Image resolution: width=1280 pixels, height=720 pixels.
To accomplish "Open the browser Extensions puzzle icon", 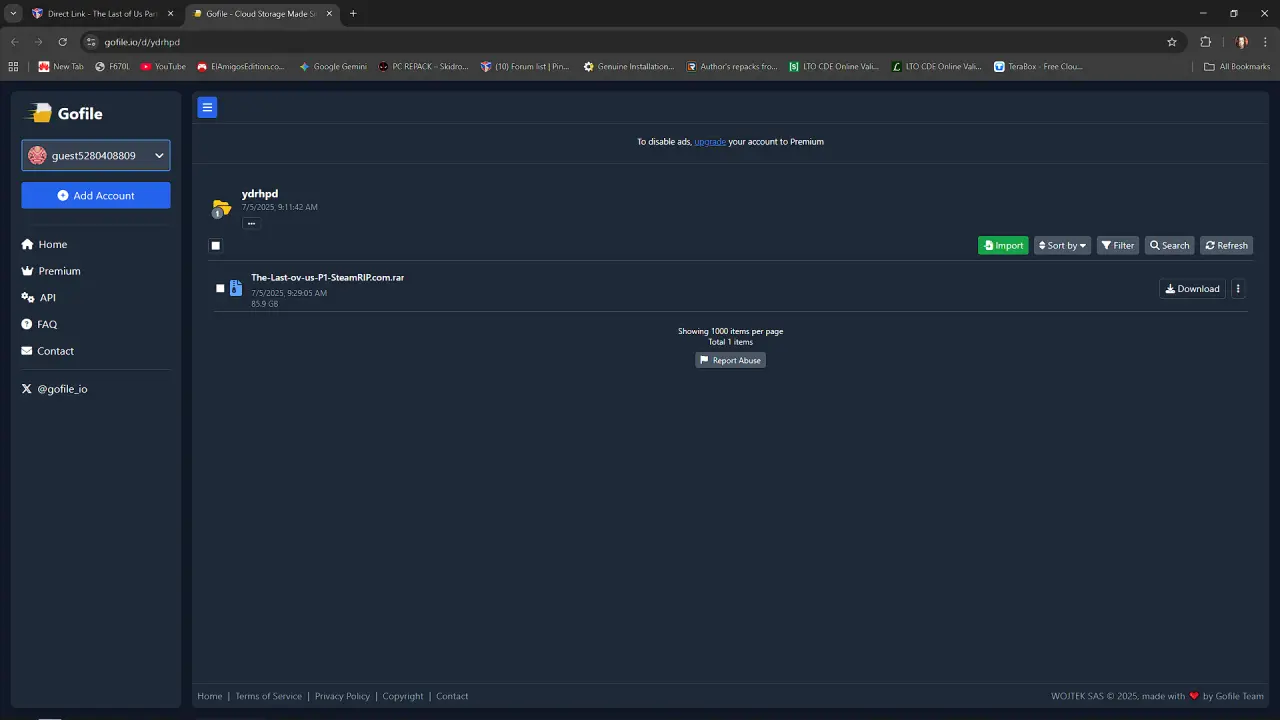I will pyautogui.click(x=1205, y=42).
